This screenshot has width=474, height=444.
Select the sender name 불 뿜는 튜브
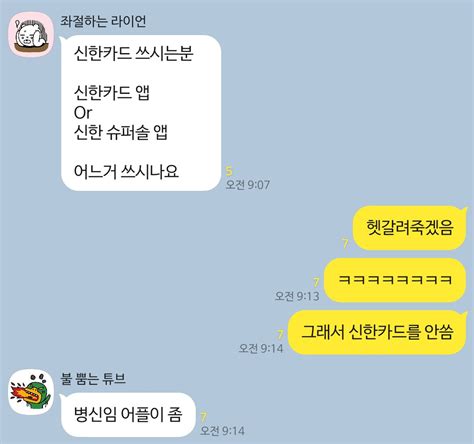coord(93,379)
